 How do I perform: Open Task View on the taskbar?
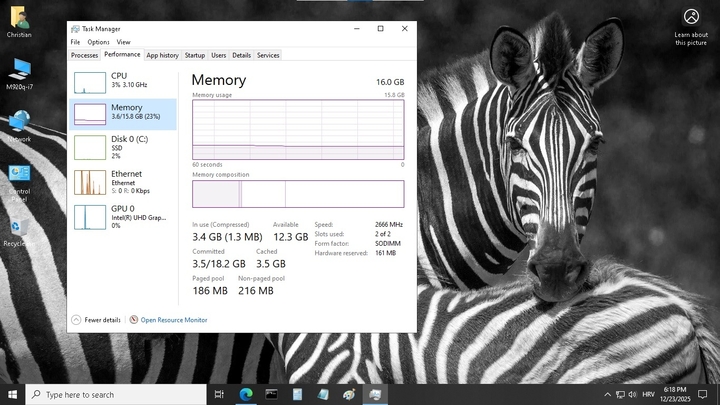tap(219, 394)
